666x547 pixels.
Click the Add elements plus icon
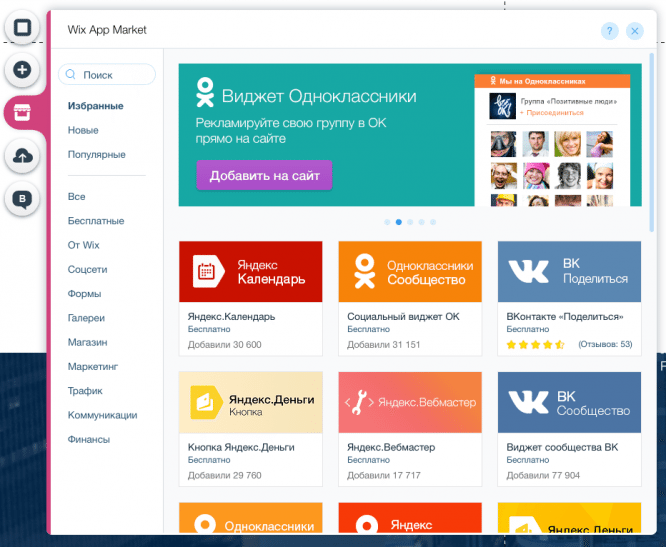(x=22, y=70)
